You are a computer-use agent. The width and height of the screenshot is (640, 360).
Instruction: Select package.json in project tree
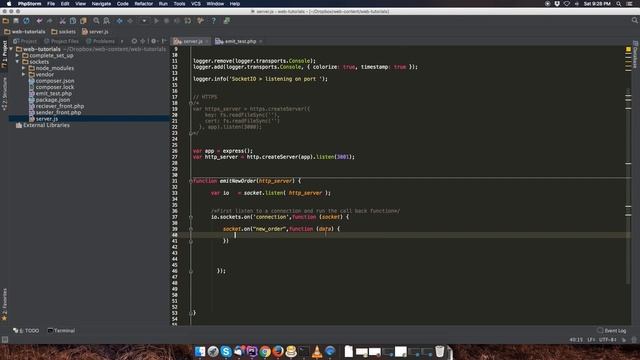click(49, 100)
